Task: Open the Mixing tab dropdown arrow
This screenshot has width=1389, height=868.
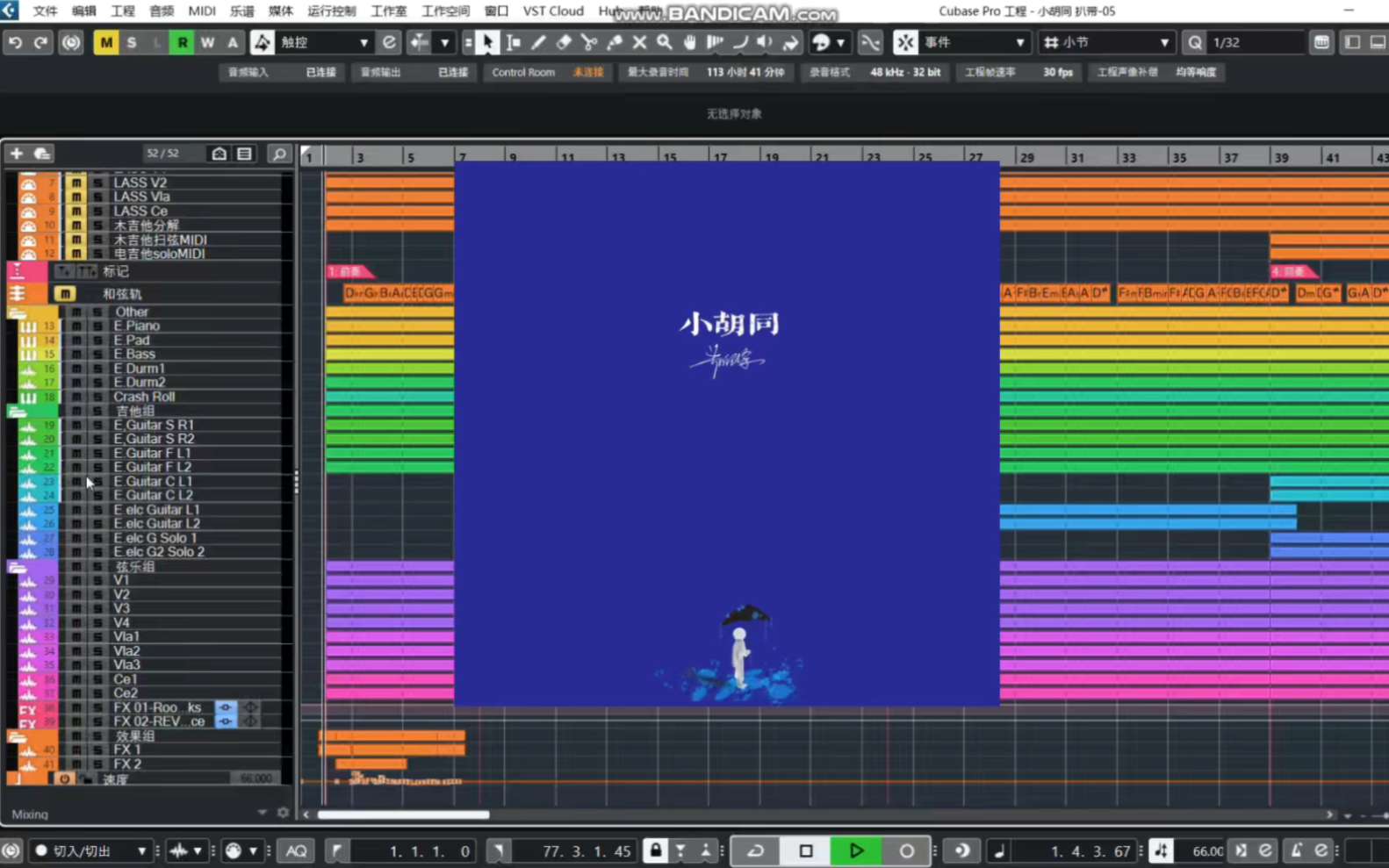Action: click(x=262, y=813)
